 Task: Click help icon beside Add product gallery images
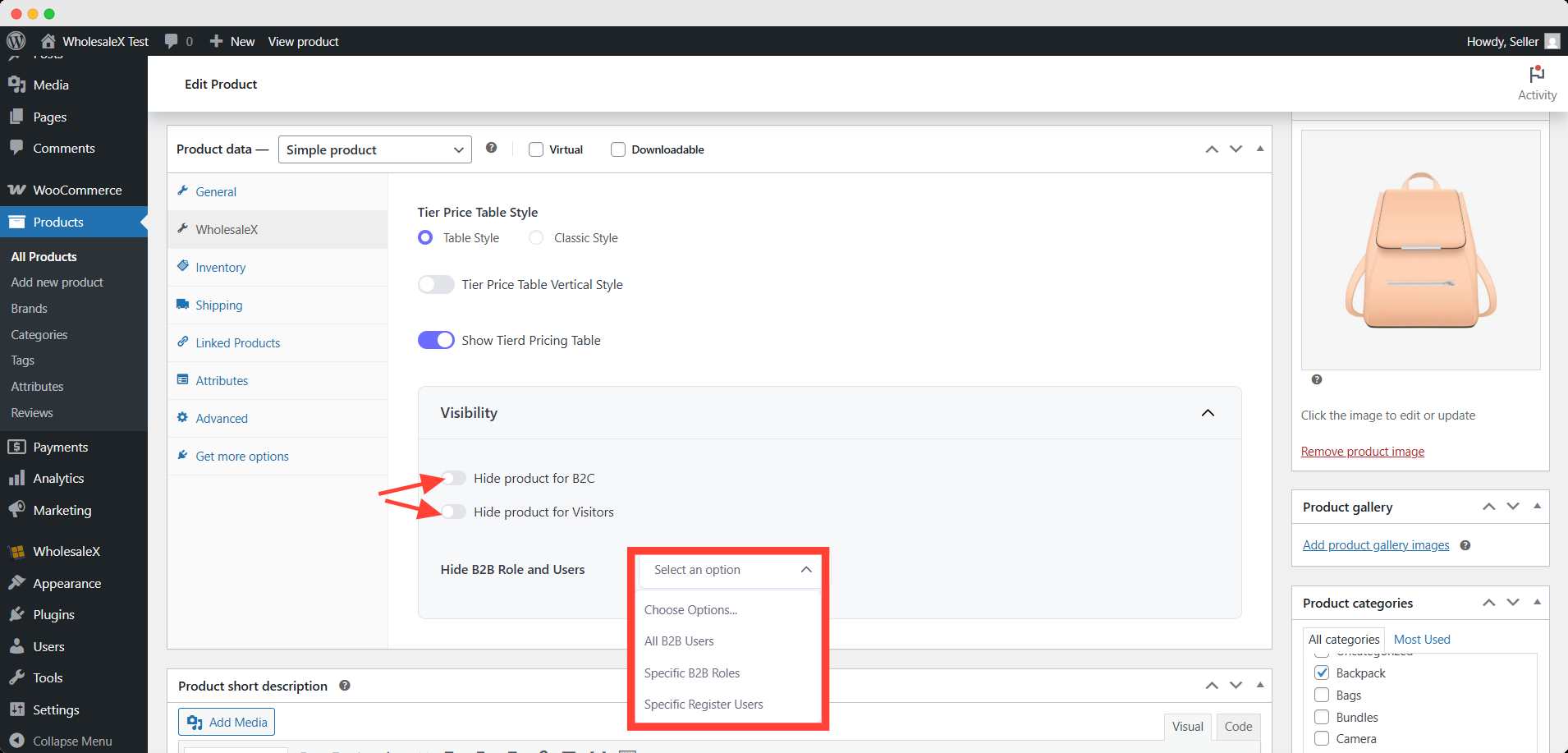pyautogui.click(x=1465, y=545)
